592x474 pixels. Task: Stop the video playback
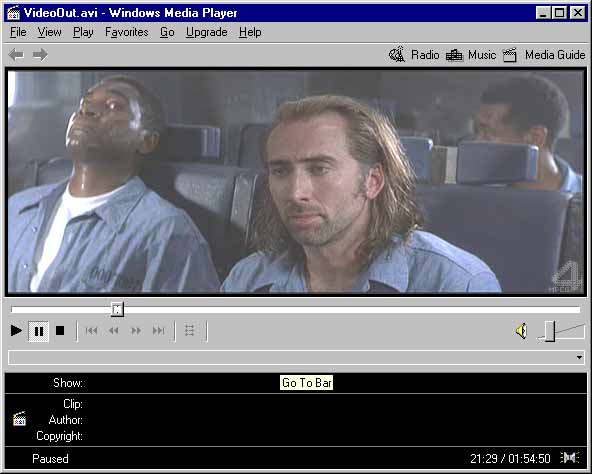pyautogui.click(x=60, y=331)
